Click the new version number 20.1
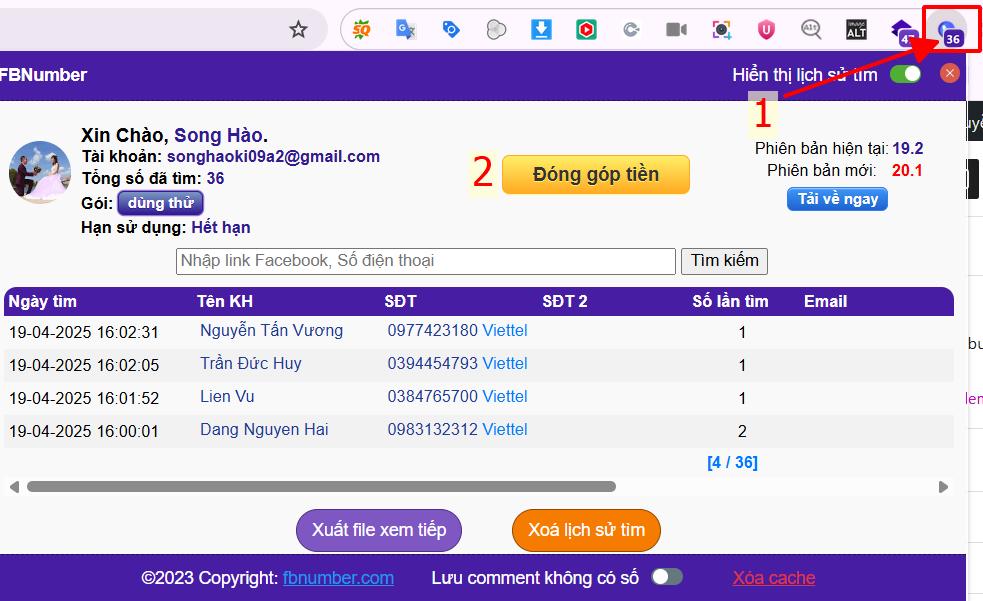983x601 pixels. tap(907, 170)
